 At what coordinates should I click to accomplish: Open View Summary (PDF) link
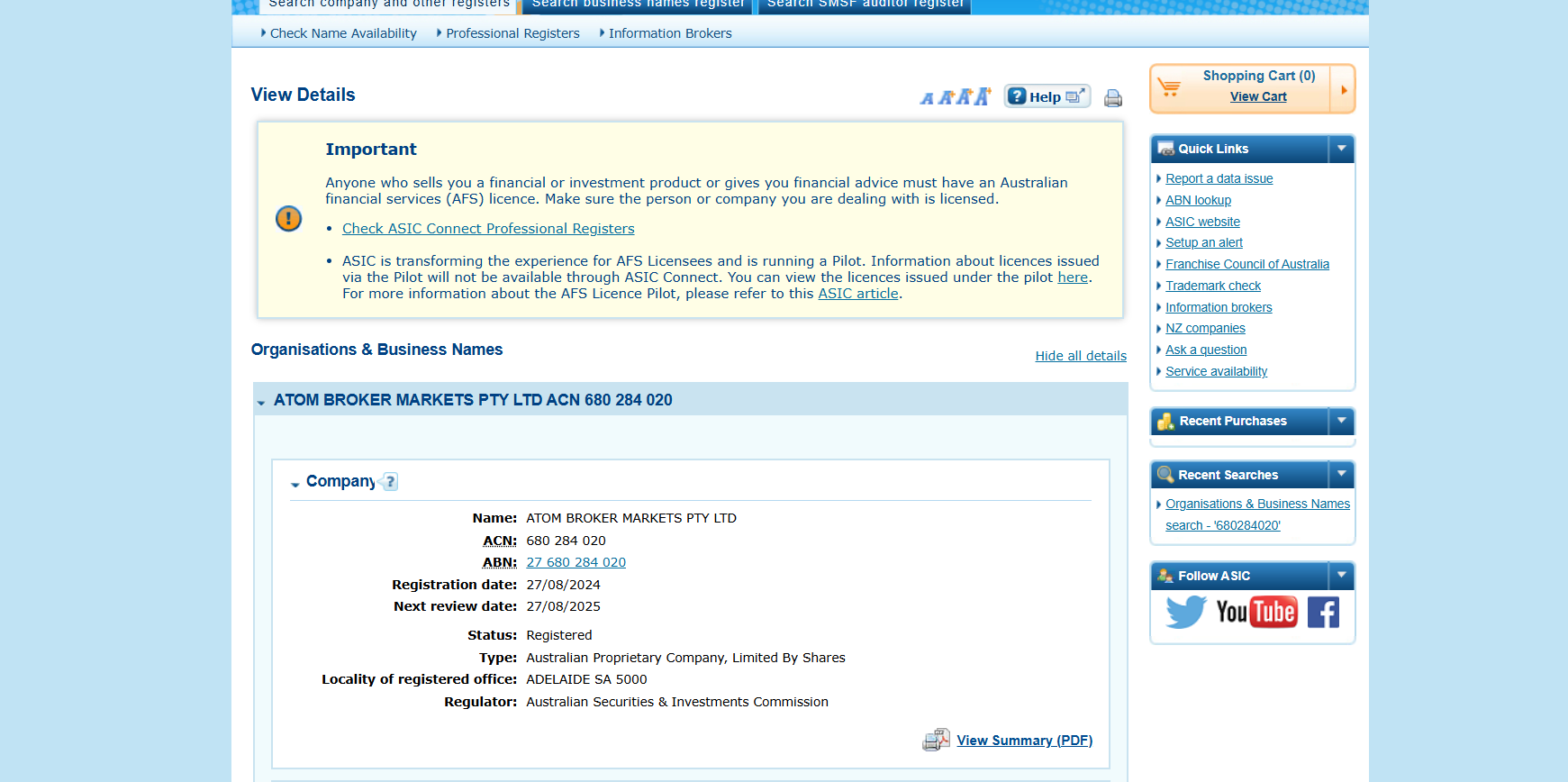point(1024,741)
